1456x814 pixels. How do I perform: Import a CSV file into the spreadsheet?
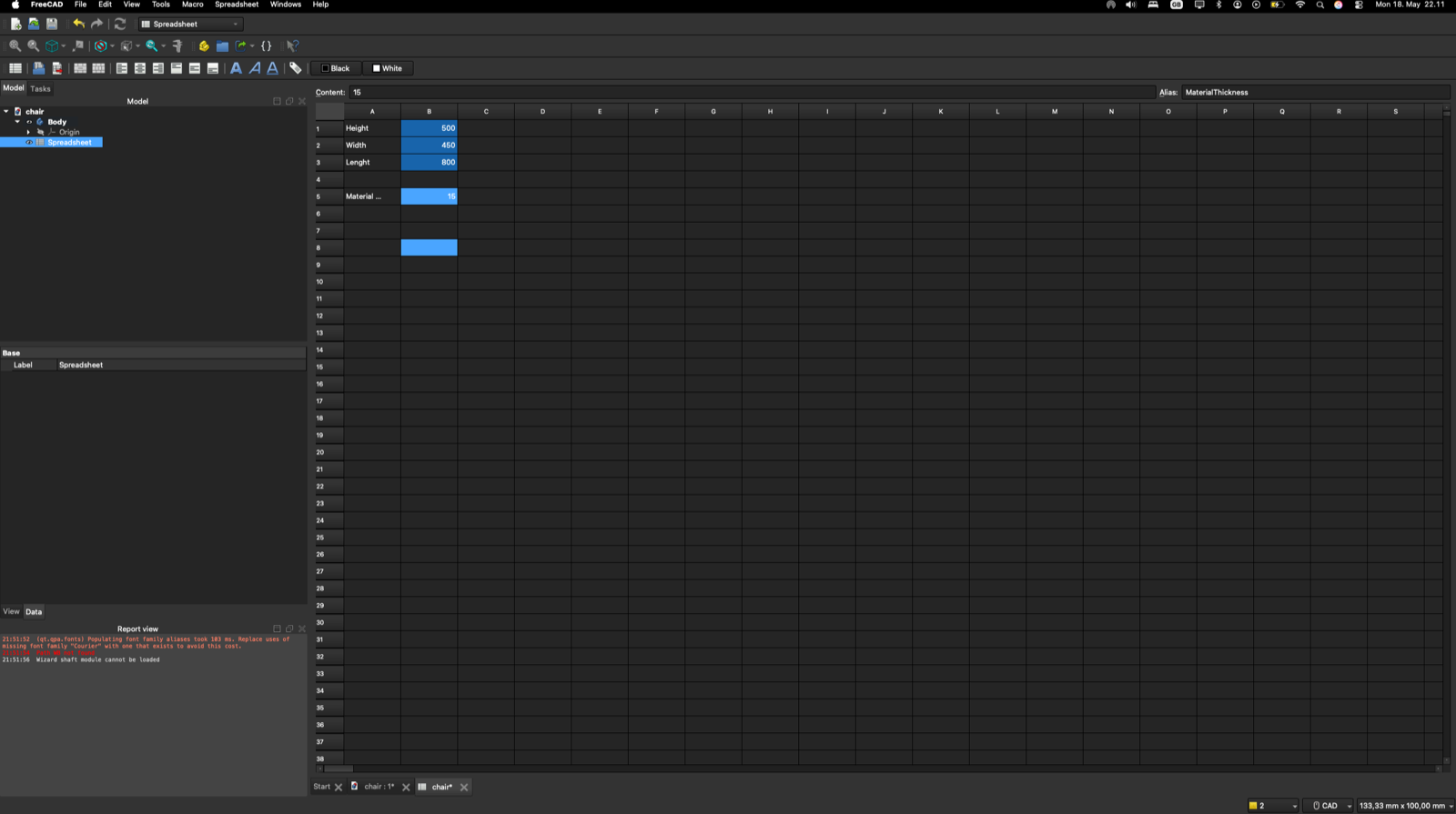point(38,68)
